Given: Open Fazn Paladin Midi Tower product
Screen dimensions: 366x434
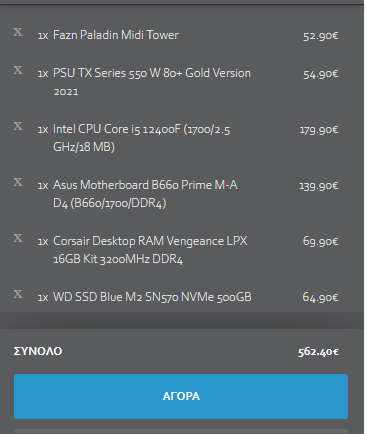Looking at the screenshot, I should tap(116, 35).
